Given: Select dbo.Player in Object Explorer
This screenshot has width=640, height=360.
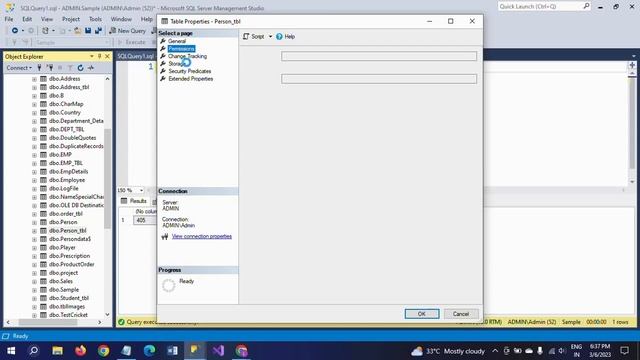Looking at the screenshot, I should point(62,247).
